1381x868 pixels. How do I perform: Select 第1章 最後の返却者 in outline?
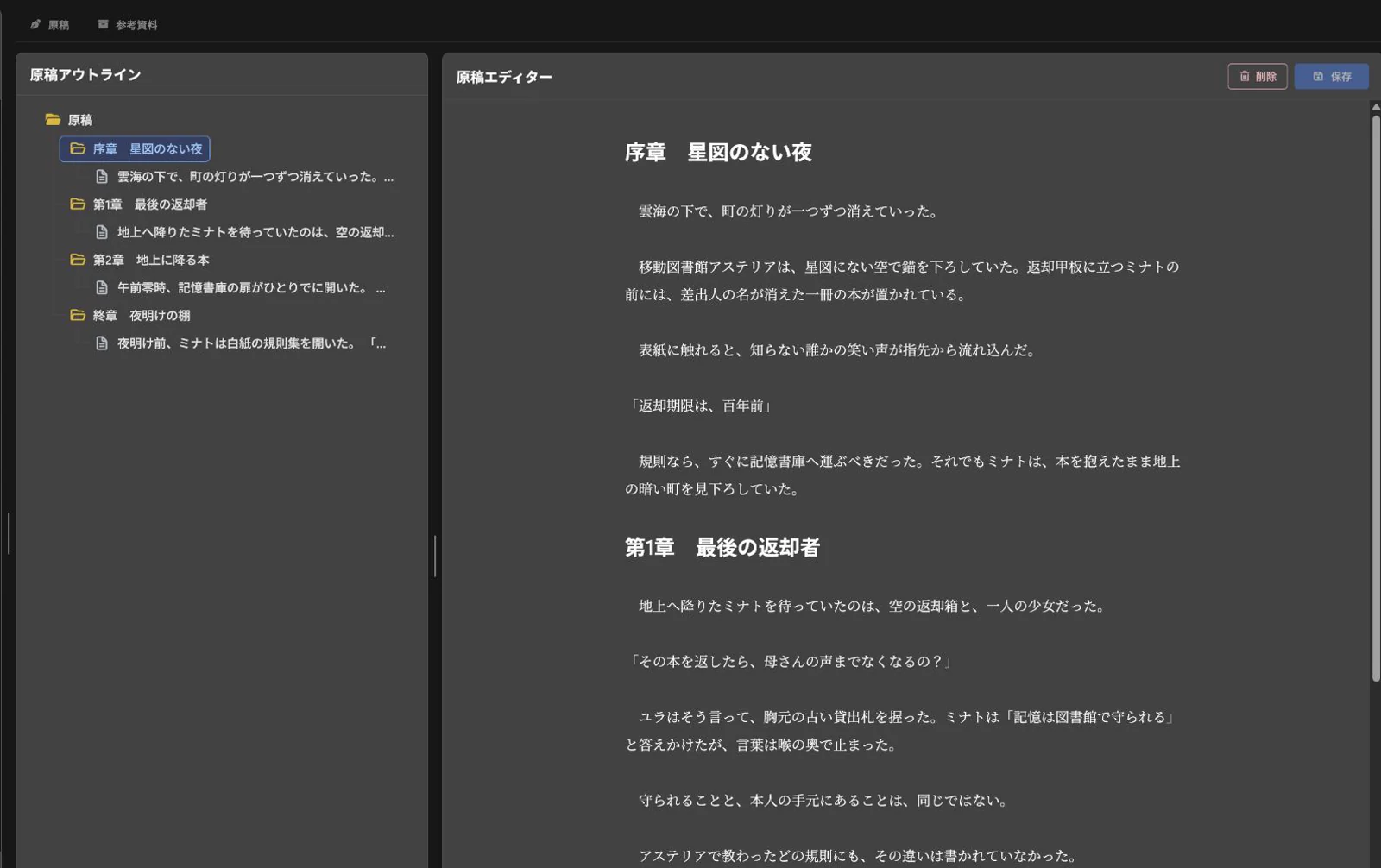[x=150, y=204]
